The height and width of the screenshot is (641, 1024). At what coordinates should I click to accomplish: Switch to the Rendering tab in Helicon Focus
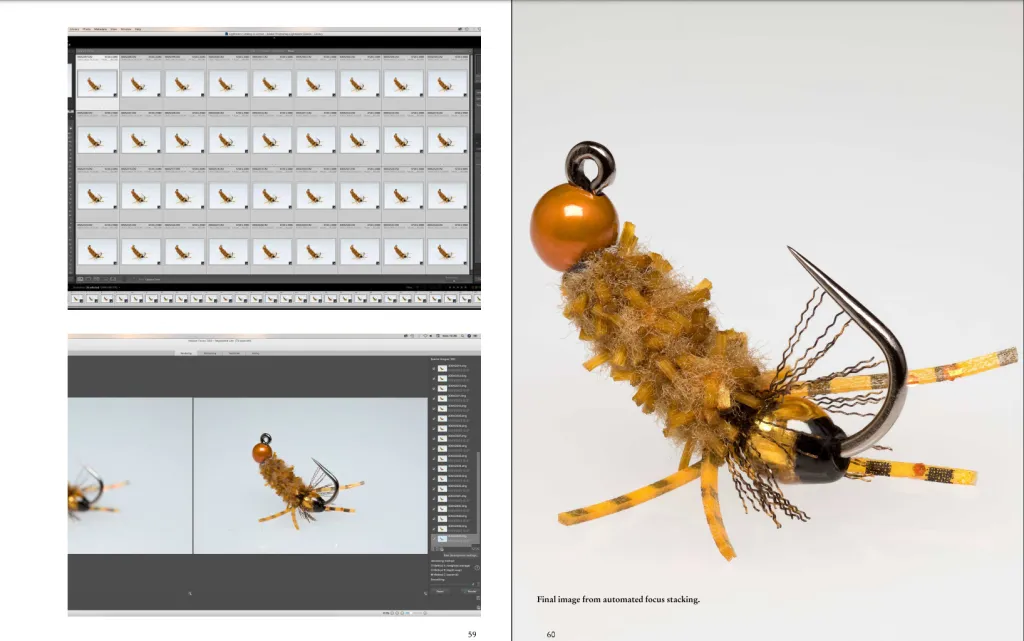click(186, 353)
